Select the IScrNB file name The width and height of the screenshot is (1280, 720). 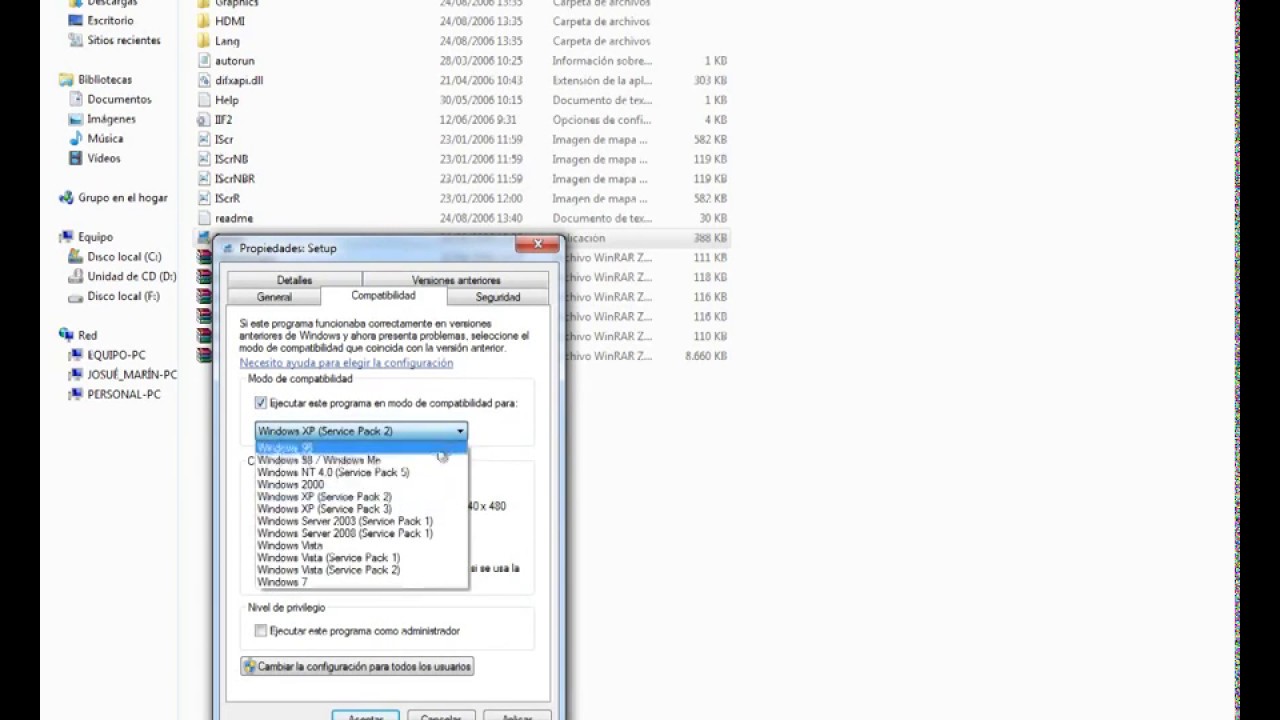[231, 159]
